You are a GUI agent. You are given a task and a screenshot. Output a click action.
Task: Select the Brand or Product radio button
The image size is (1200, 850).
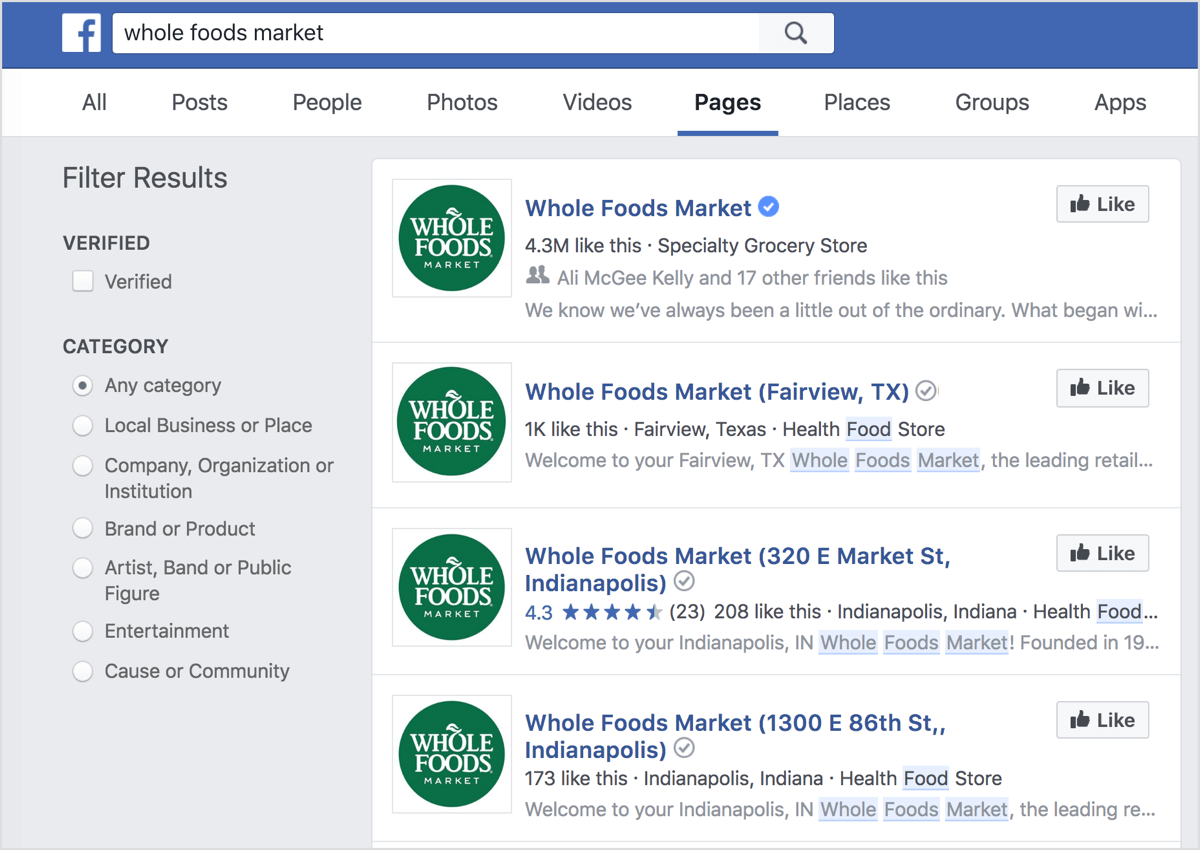coord(83,529)
